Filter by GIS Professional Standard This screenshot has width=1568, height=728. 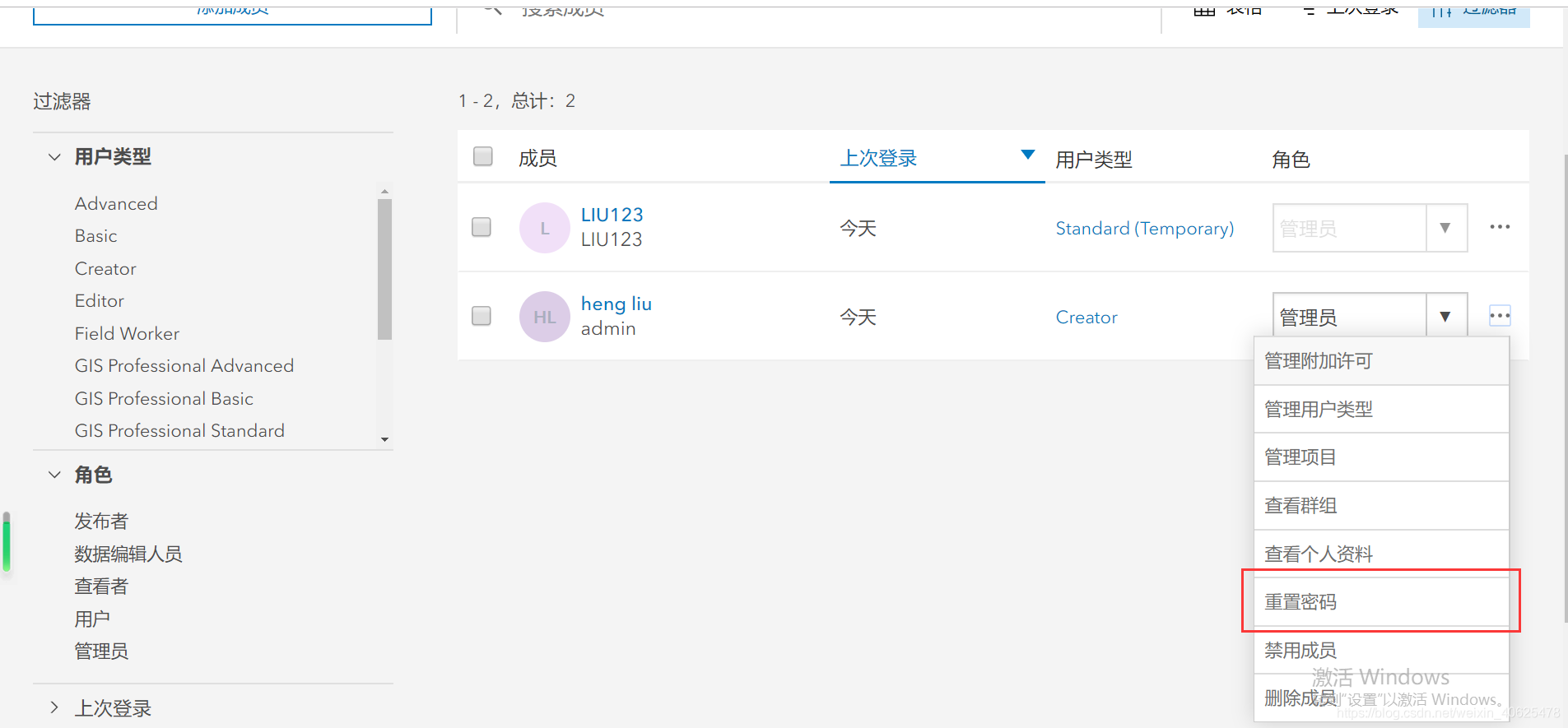pos(179,431)
